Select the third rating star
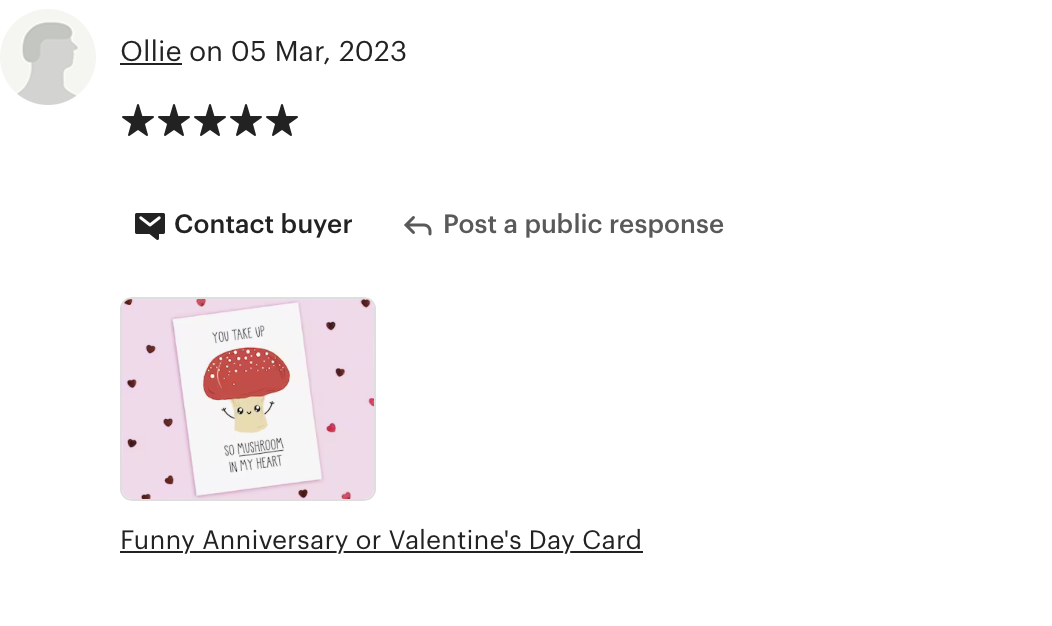This screenshot has height=626, width=1052. [210, 121]
